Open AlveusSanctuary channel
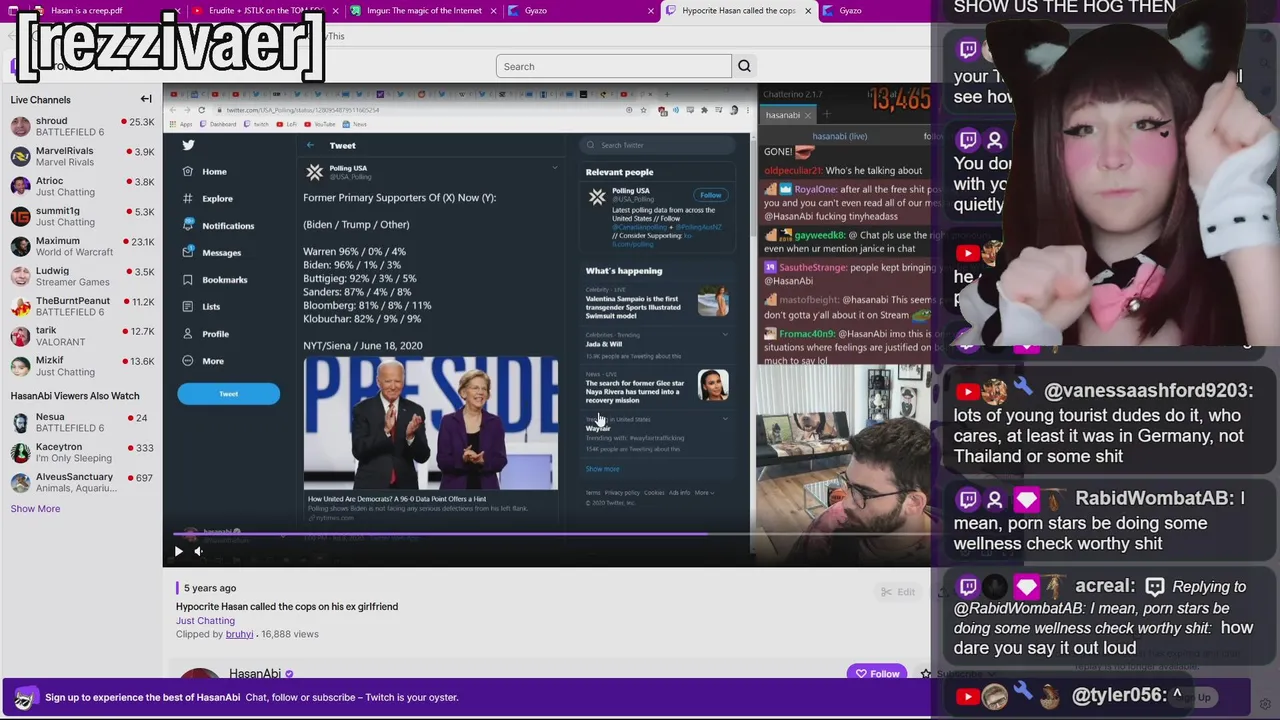The height and width of the screenshot is (720, 1280). [82, 482]
